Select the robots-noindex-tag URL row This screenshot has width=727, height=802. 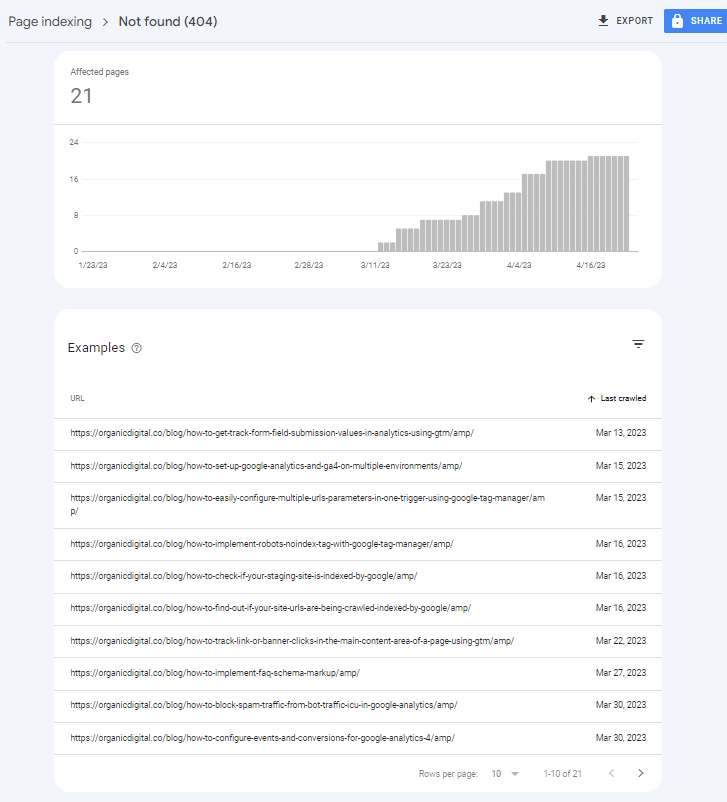click(x=262, y=544)
